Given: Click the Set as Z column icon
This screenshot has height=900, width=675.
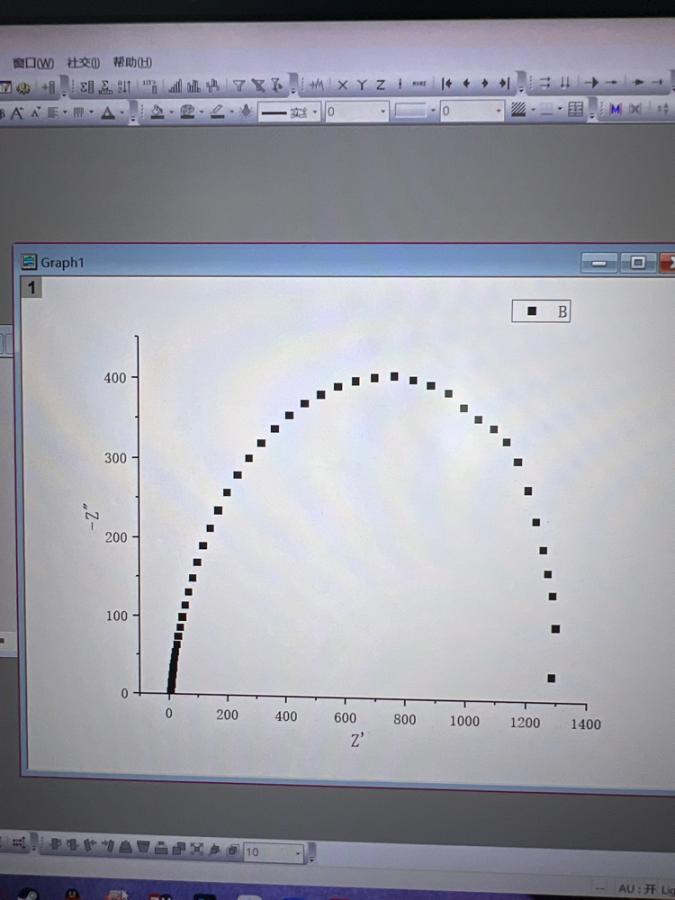Looking at the screenshot, I should click(x=380, y=85).
